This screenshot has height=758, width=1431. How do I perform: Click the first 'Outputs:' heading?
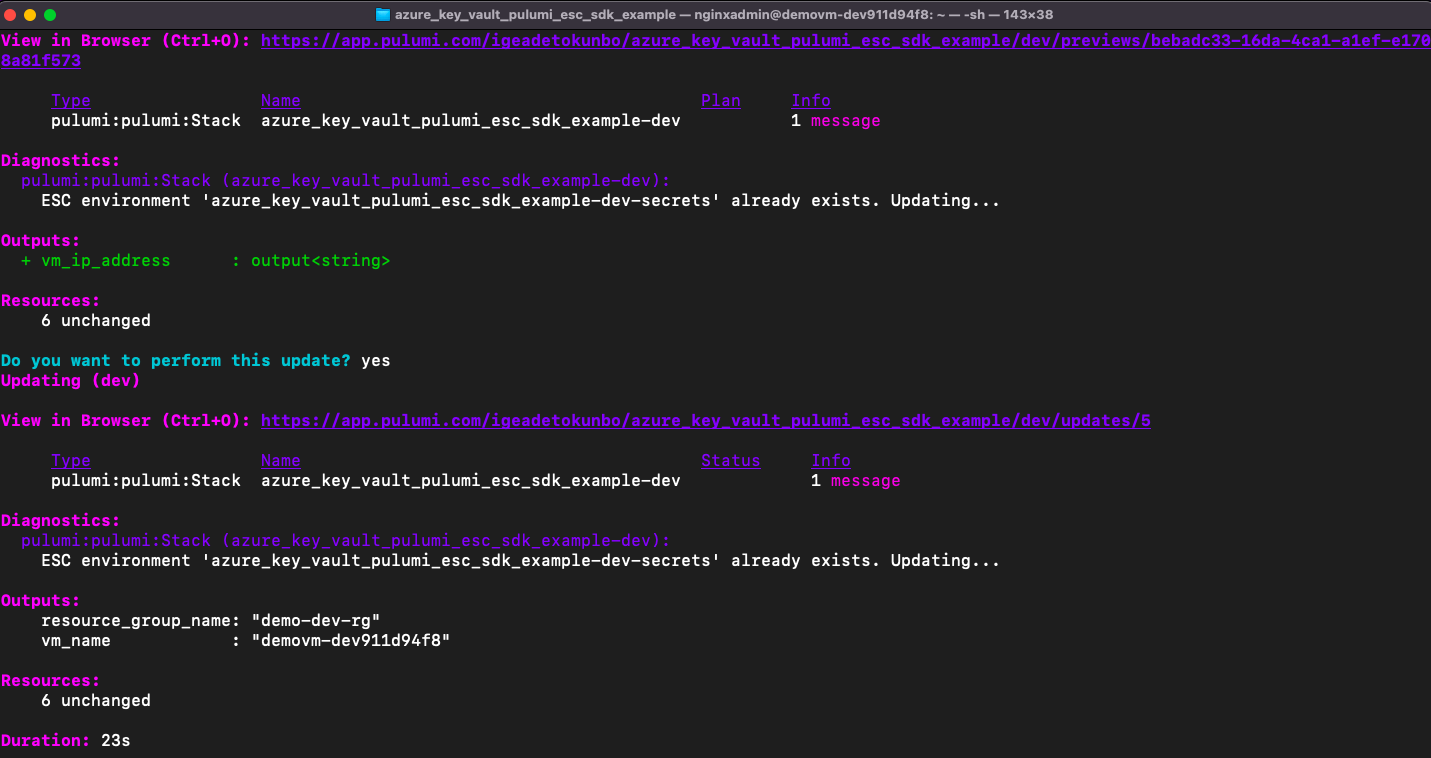[41, 241]
